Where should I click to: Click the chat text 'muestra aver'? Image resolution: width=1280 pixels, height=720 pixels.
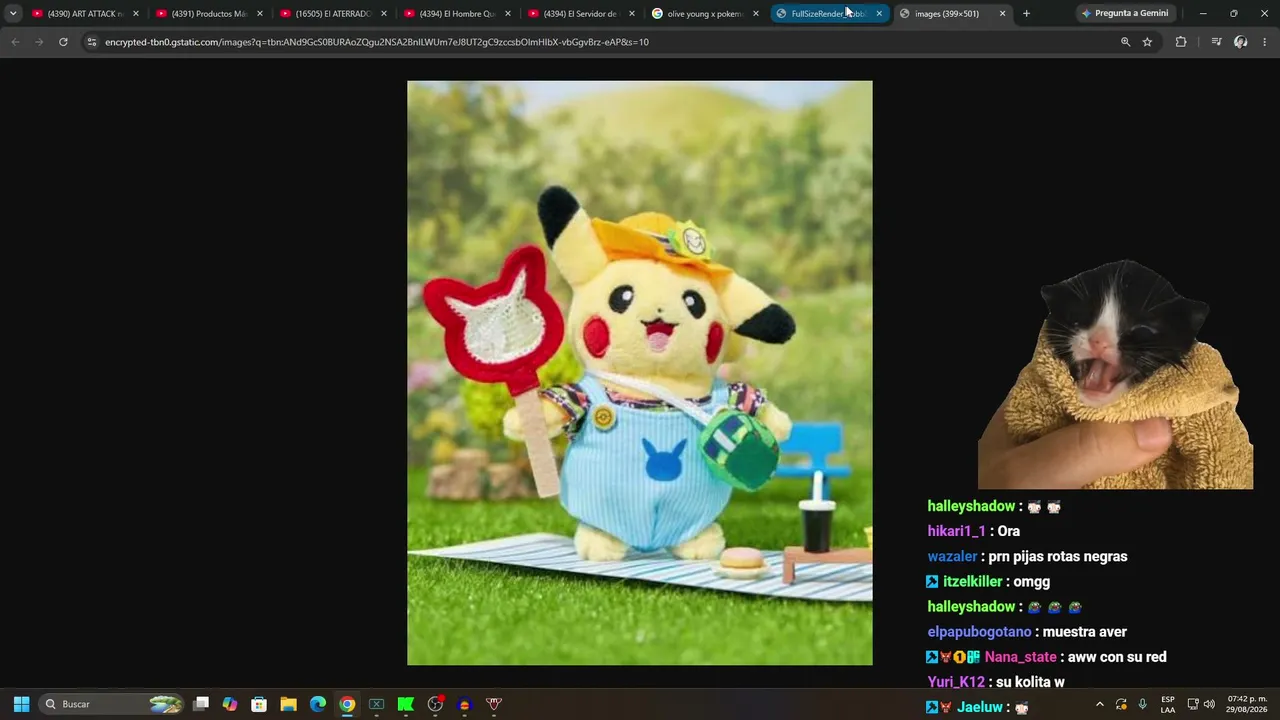click(1085, 632)
